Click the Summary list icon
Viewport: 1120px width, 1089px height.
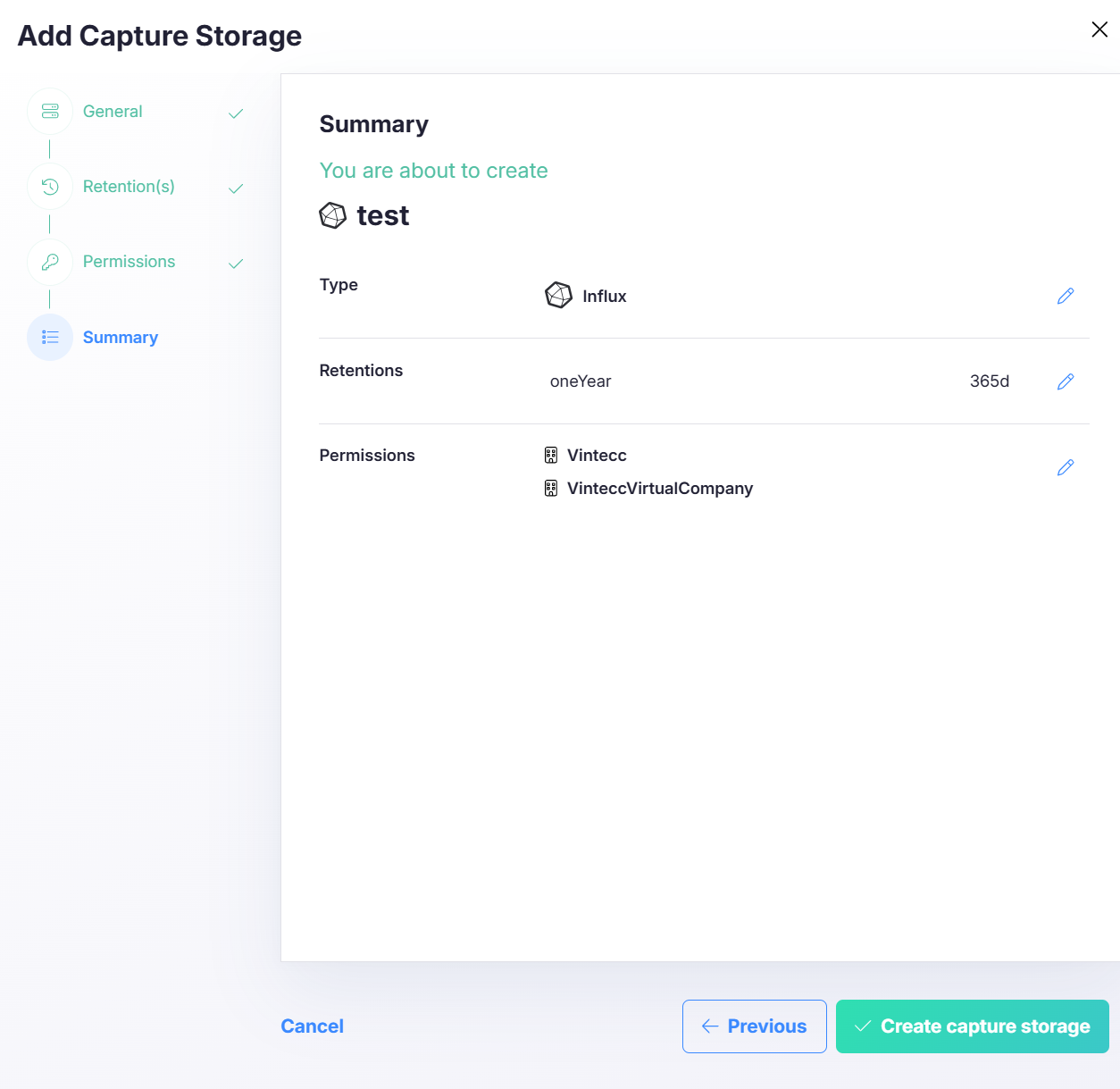click(x=50, y=337)
